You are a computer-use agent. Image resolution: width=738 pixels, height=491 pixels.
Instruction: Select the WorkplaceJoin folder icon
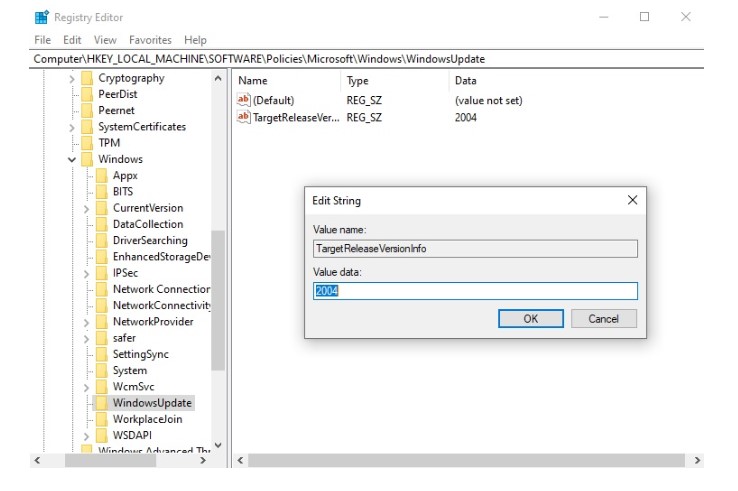coord(102,419)
